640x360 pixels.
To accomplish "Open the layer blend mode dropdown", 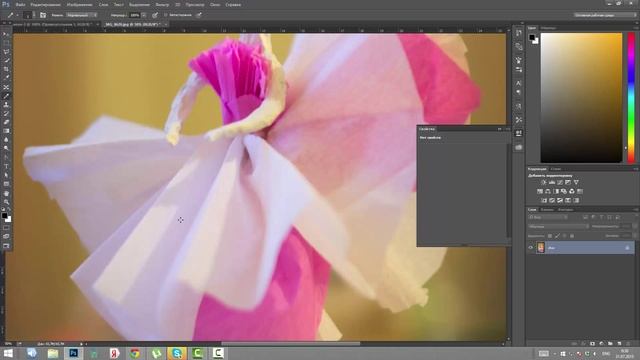I will pos(558,227).
